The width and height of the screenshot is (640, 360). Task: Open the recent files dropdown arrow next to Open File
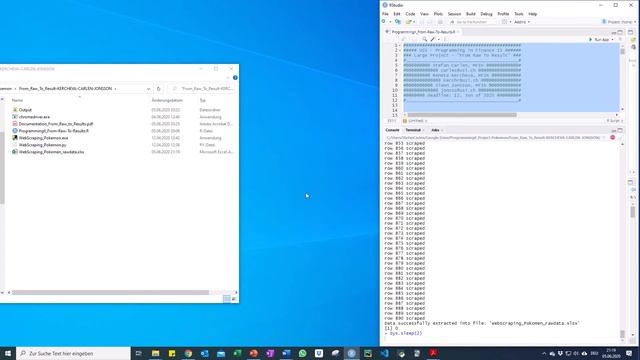pos(414,22)
